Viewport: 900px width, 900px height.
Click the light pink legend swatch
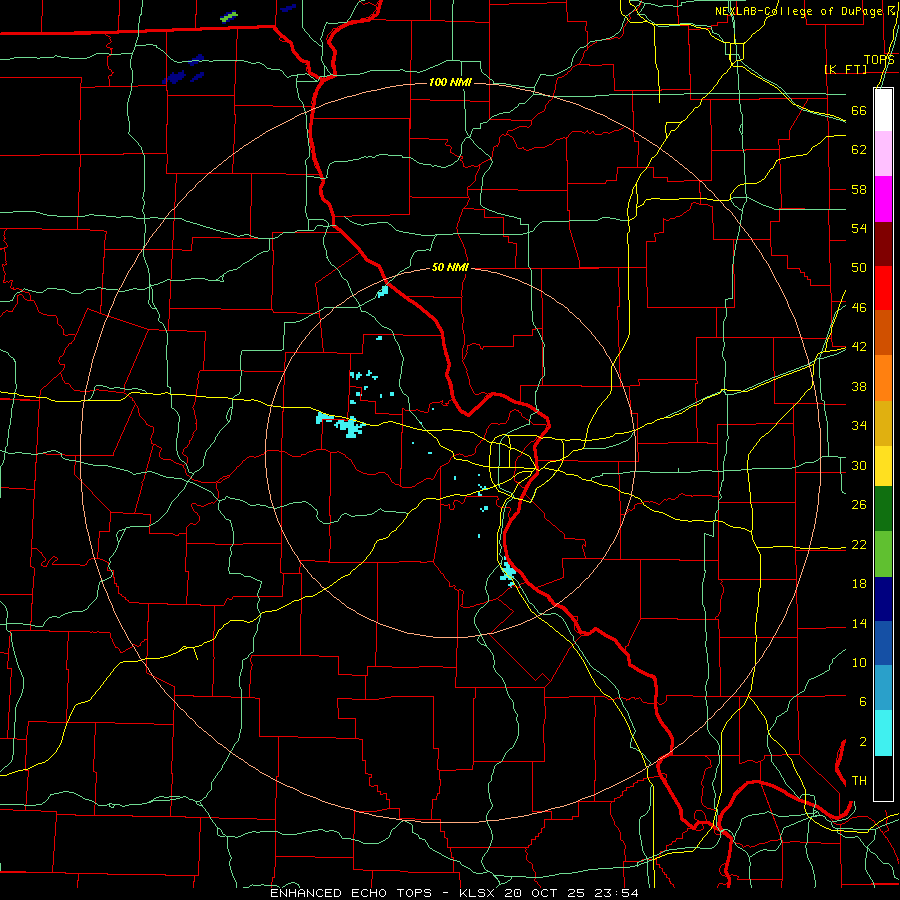coord(883,154)
